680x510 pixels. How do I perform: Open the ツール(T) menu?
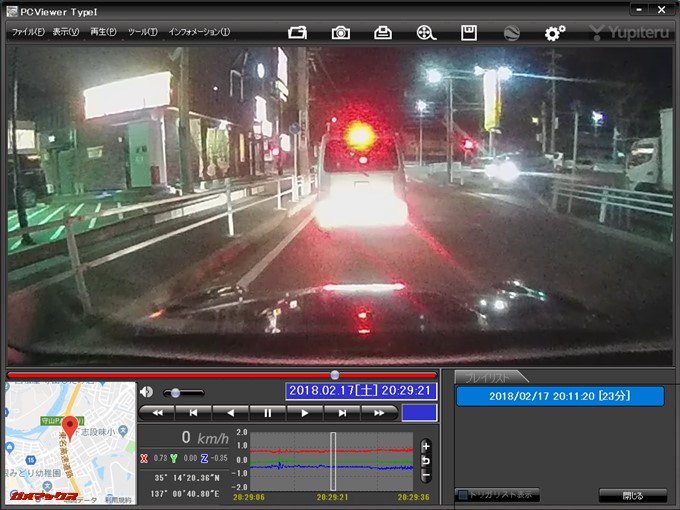pyautogui.click(x=142, y=32)
